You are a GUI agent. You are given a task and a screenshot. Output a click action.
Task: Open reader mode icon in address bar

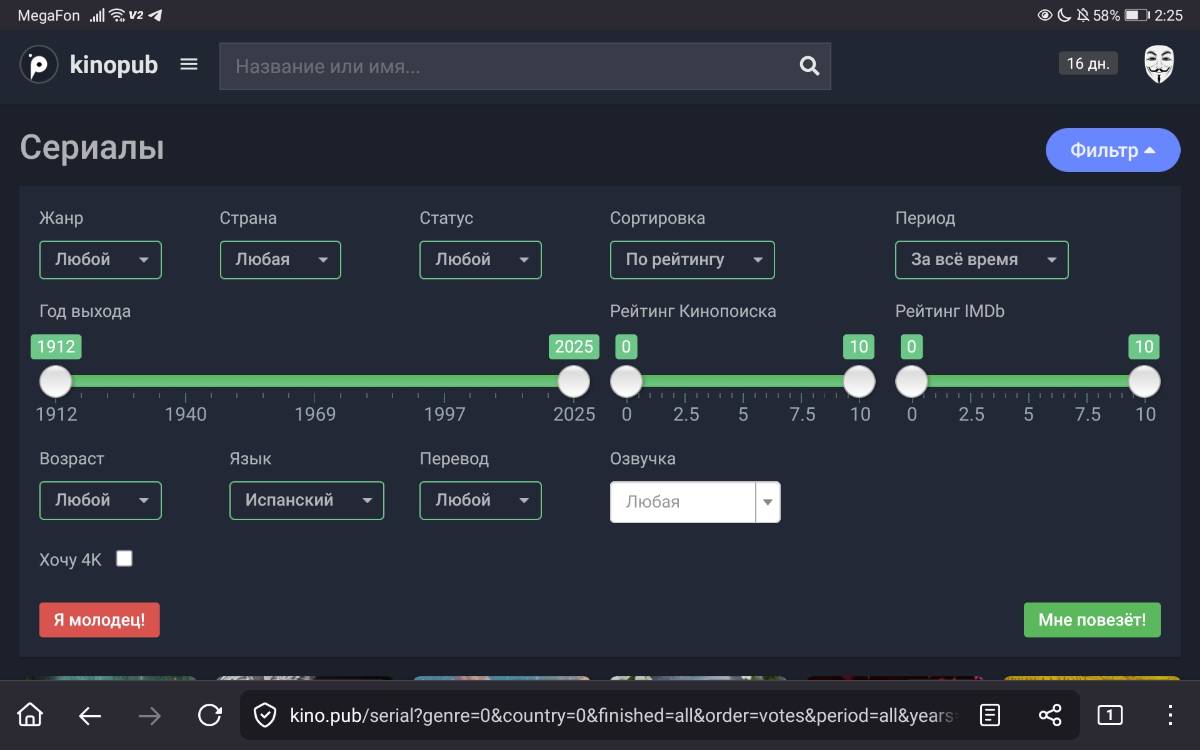tap(990, 714)
